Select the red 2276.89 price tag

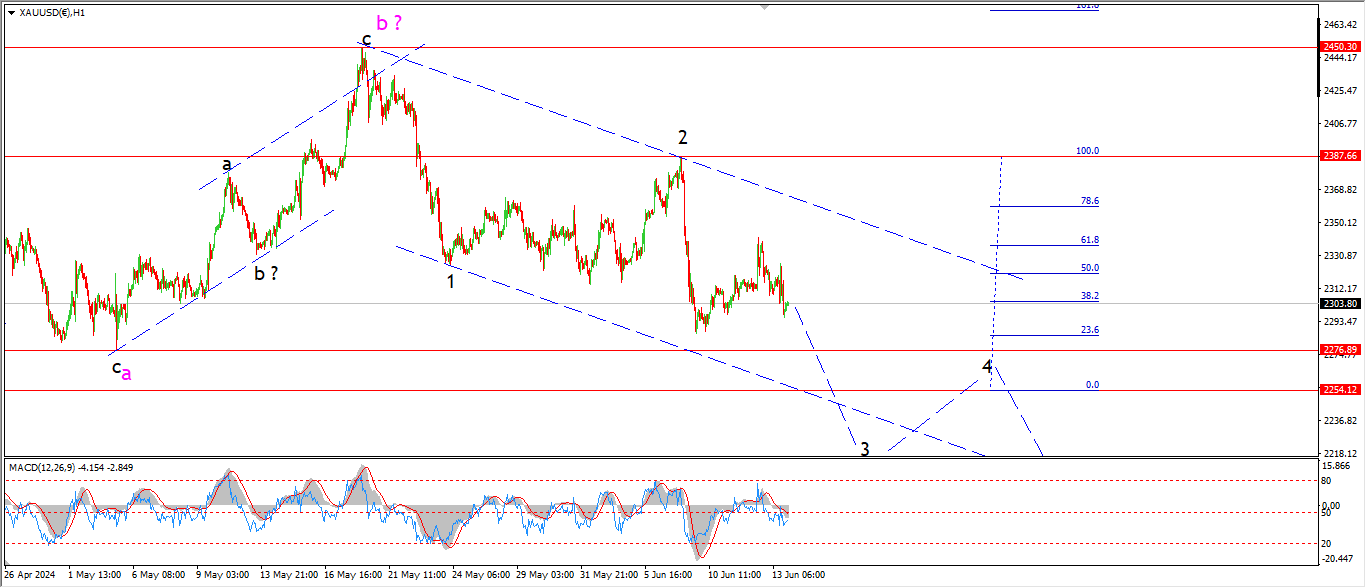point(1340,350)
